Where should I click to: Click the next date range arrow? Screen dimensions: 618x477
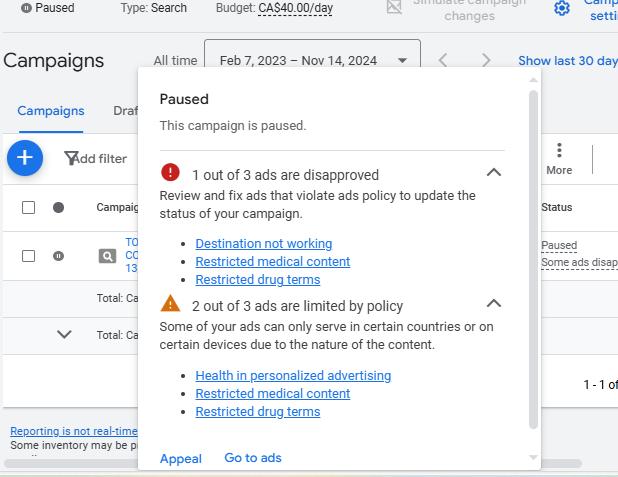coord(486,60)
